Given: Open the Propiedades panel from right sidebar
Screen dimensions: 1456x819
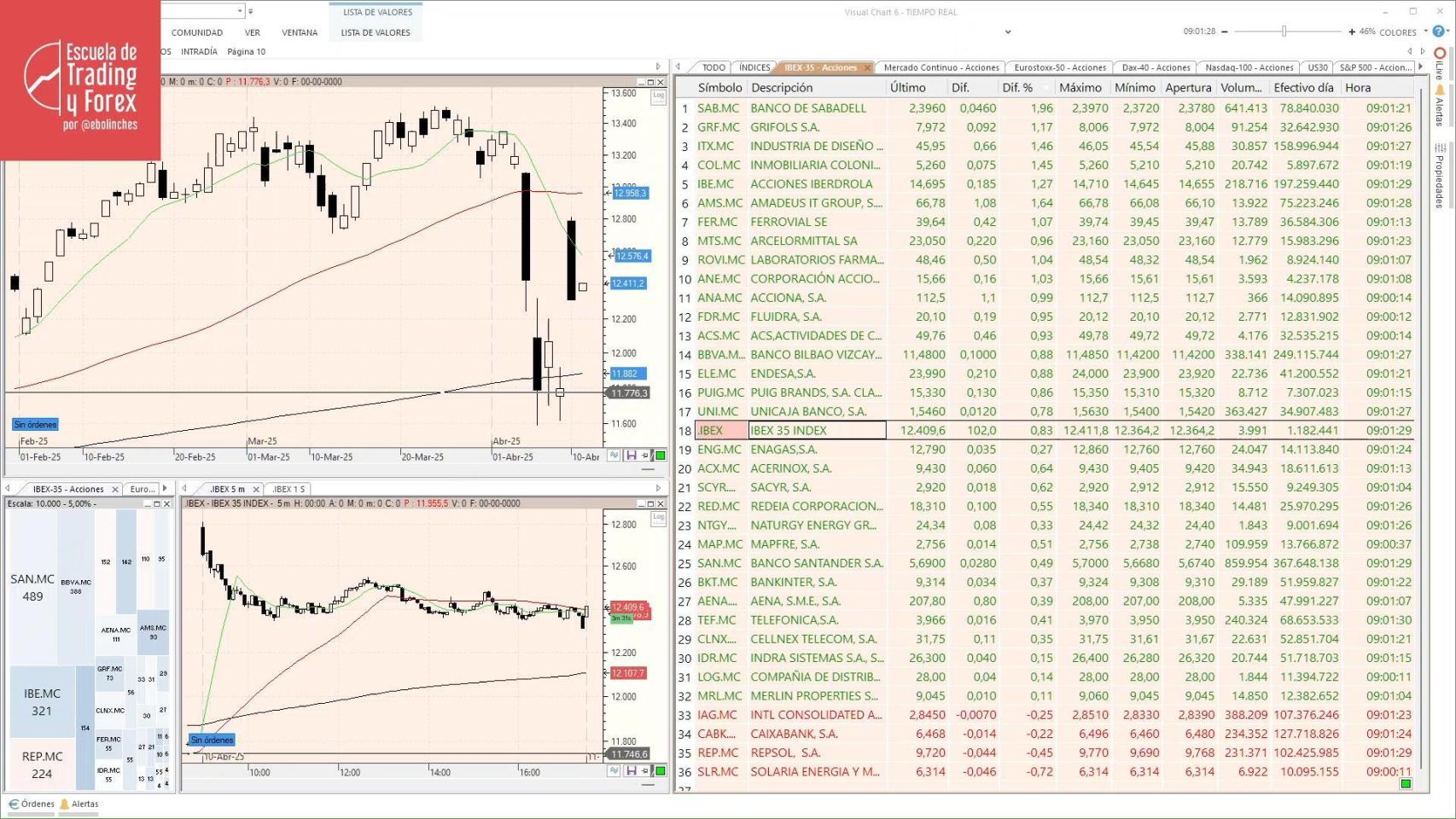Looking at the screenshot, I should 1440,147.
